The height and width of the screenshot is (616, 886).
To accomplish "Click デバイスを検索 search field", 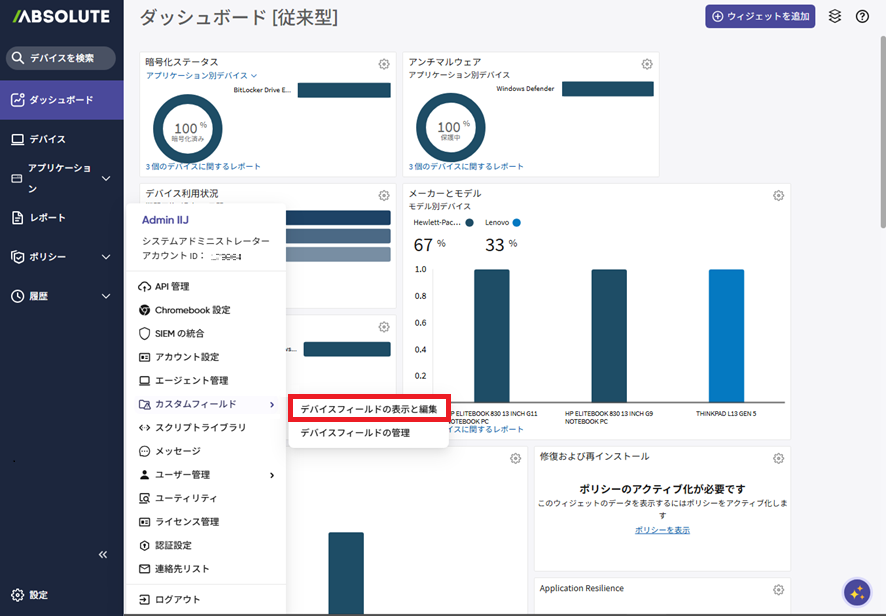I will point(62,58).
